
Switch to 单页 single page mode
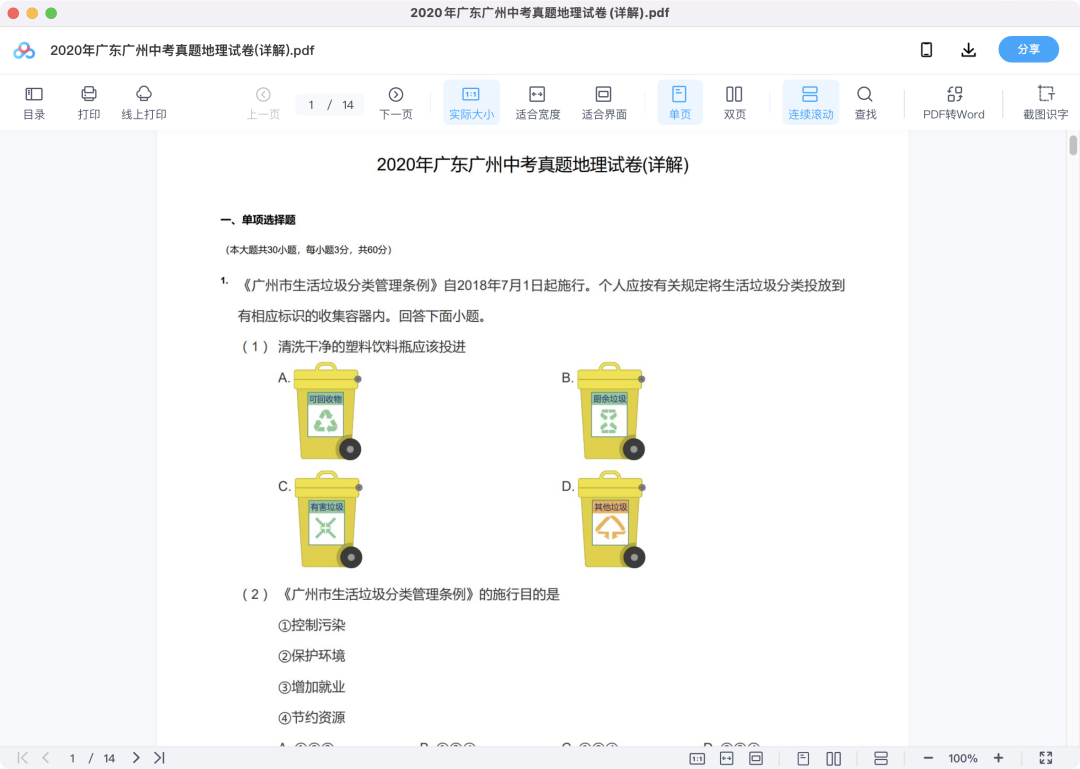(680, 103)
